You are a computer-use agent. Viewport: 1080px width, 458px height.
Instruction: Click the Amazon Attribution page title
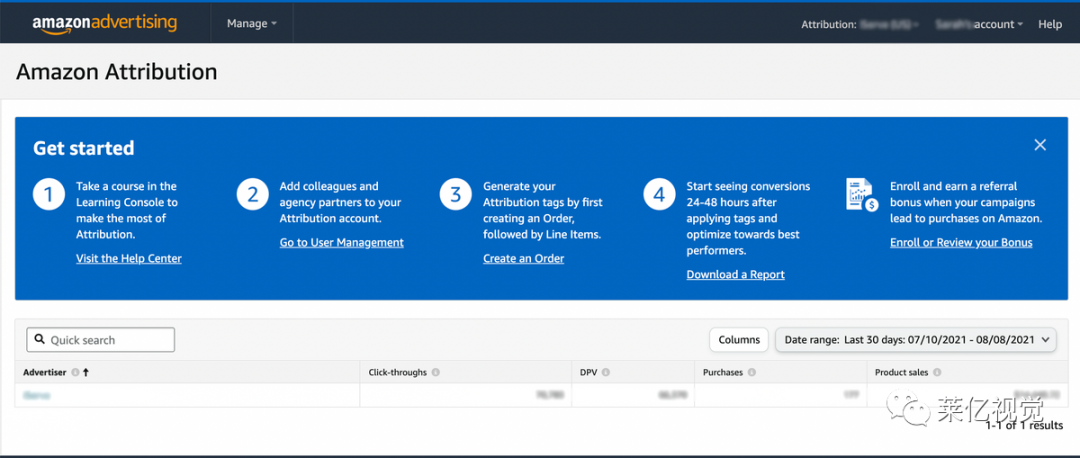(x=116, y=72)
